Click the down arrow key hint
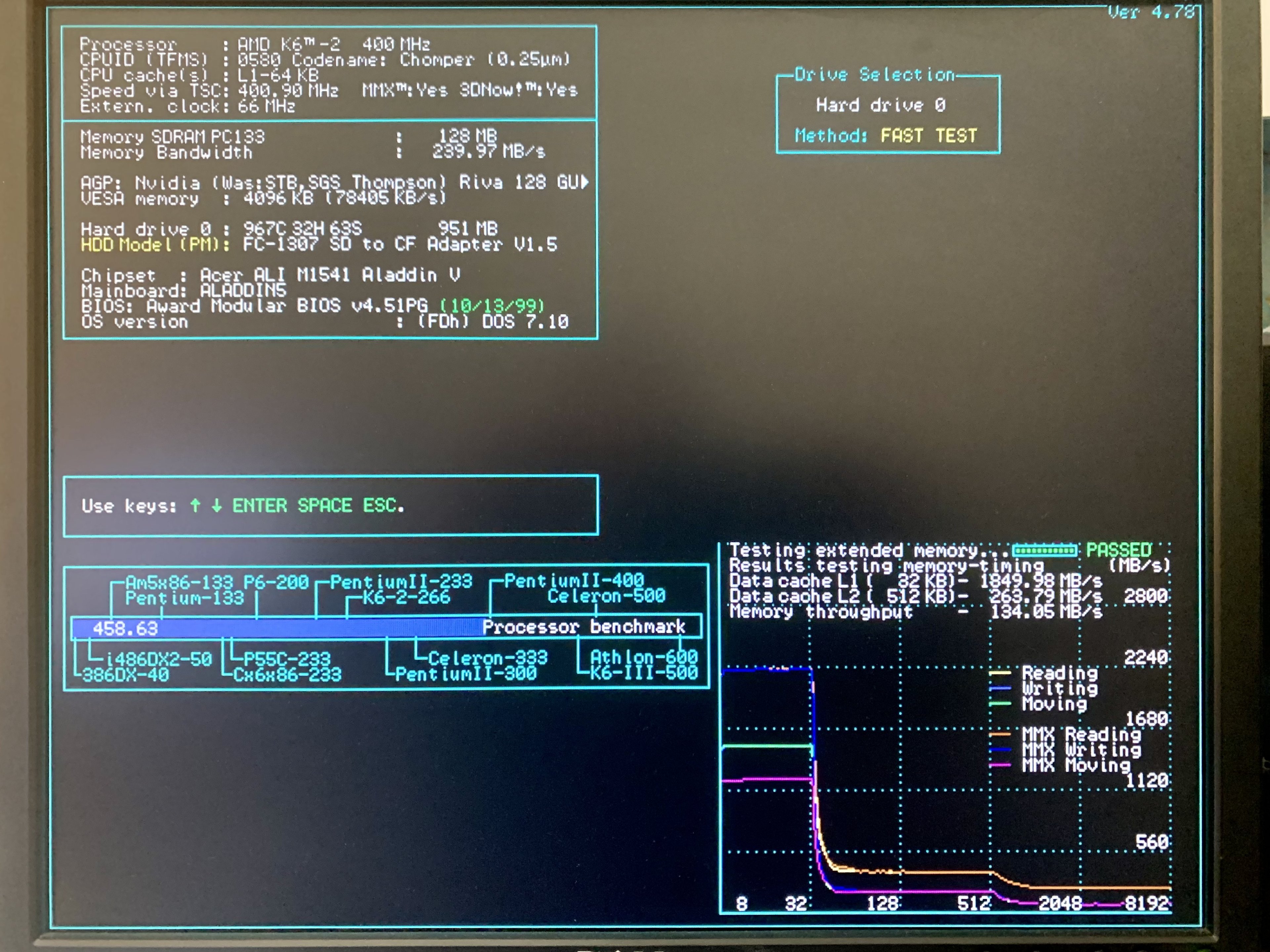 point(216,505)
